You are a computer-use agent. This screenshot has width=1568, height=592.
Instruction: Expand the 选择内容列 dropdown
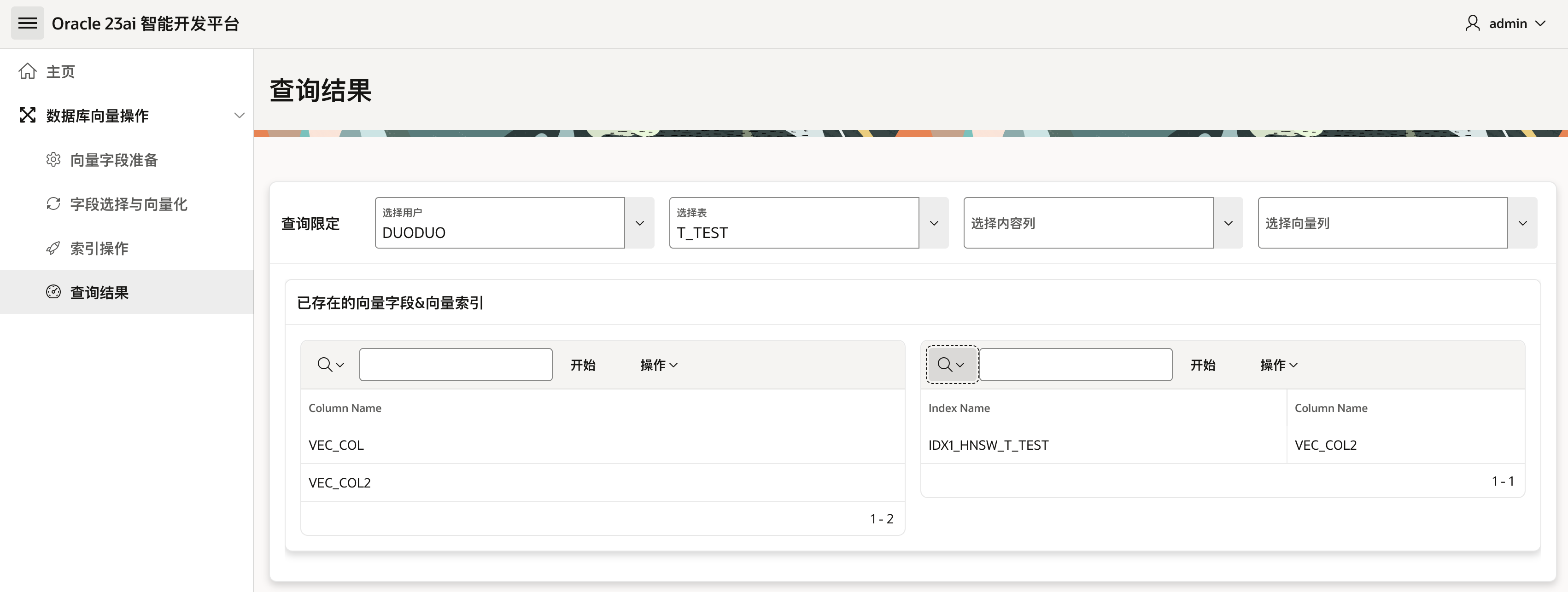[x=1228, y=223]
